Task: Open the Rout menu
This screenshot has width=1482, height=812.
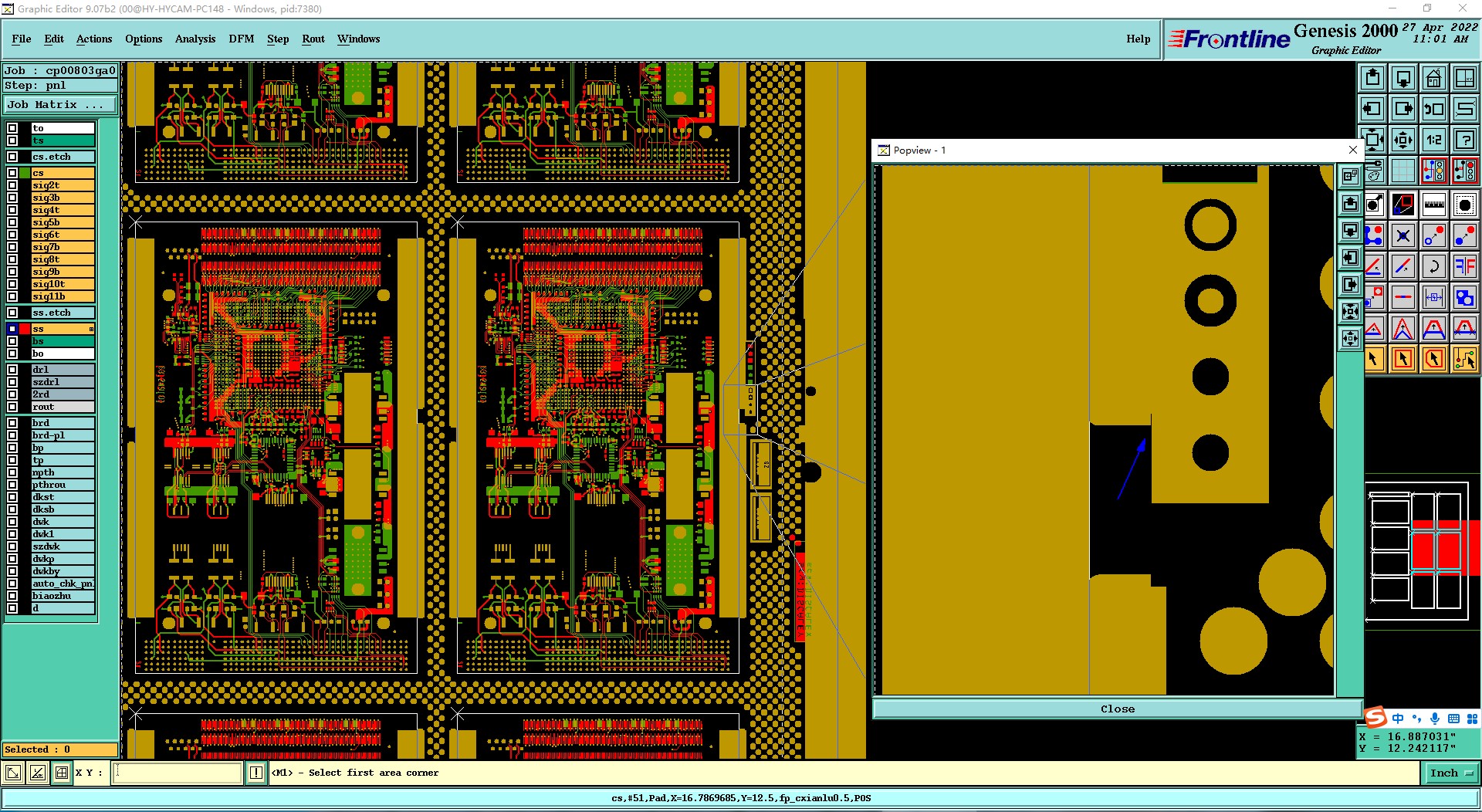Action: point(313,39)
